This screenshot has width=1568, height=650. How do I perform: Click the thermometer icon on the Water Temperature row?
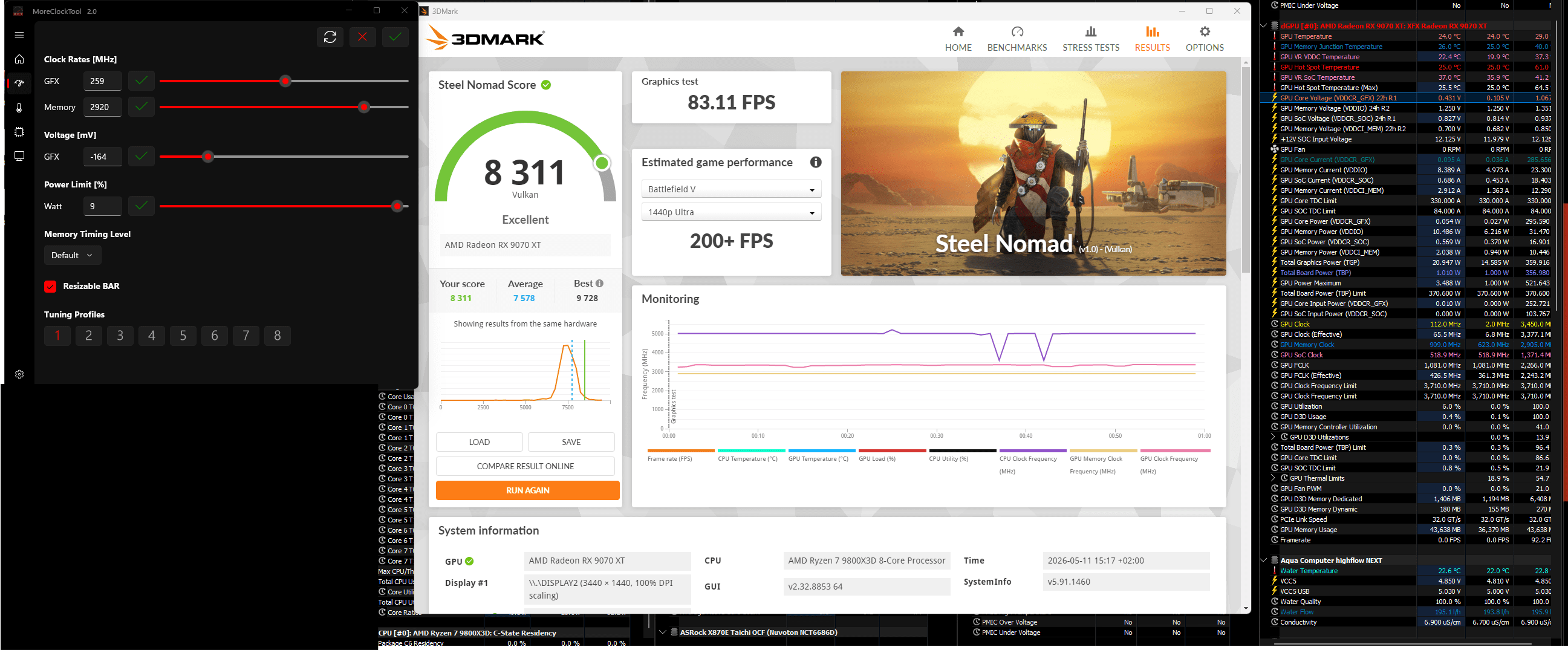coord(1274,571)
